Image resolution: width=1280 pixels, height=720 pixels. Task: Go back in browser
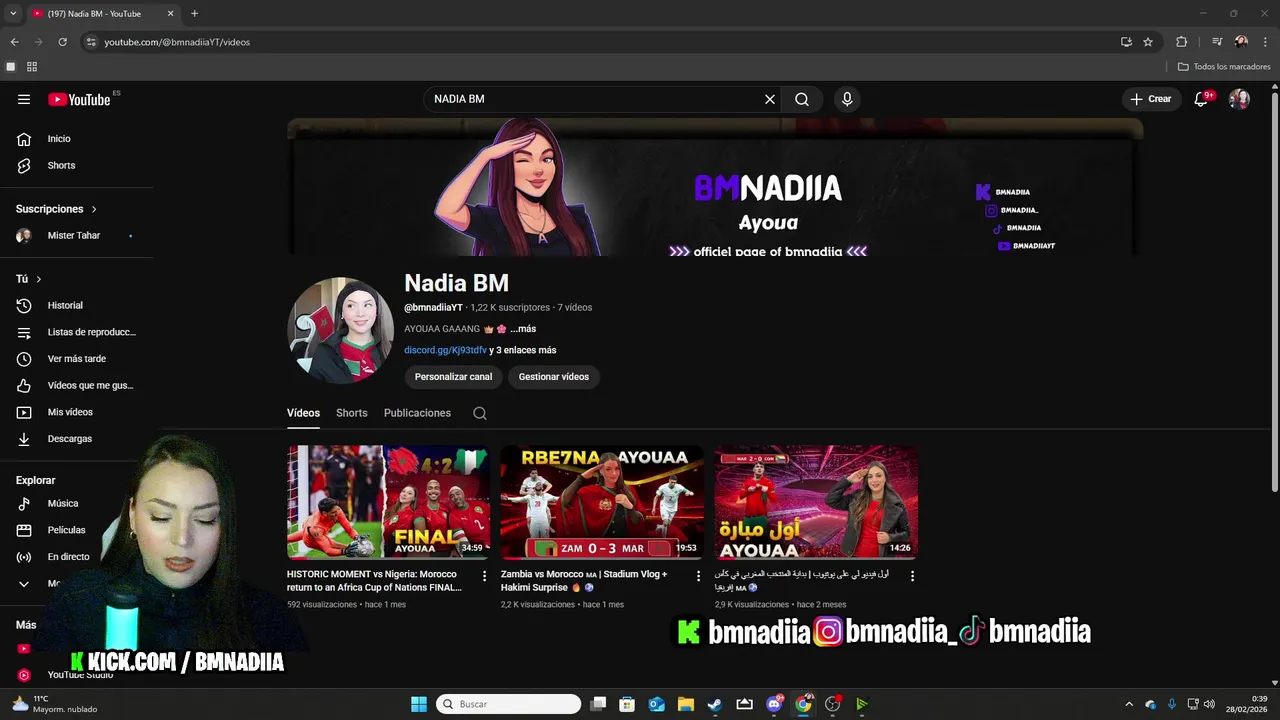[x=14, y=42]
